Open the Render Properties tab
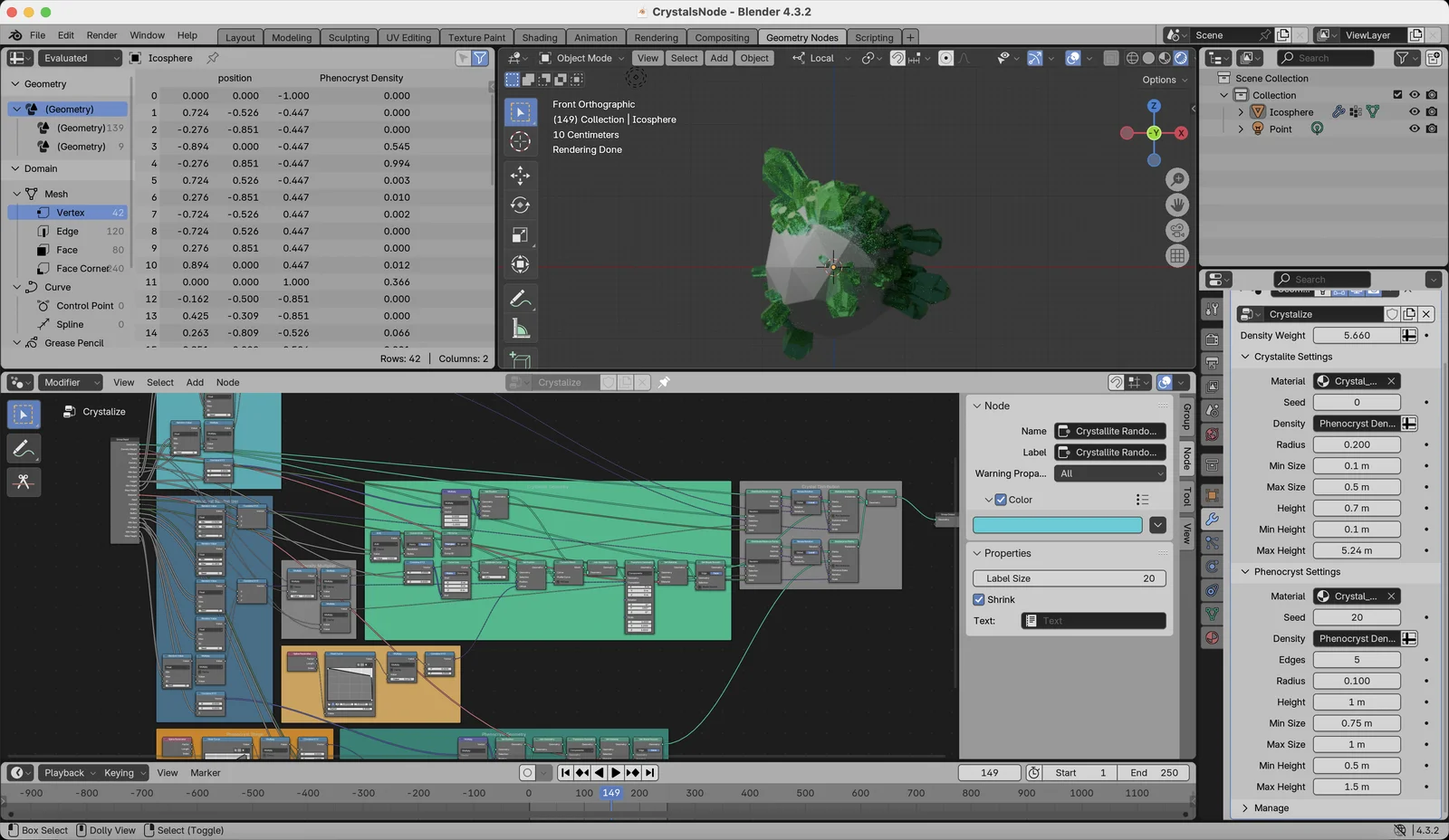This screenshot has width=1449, height=840. pyautogui.click(x=1212, y=337)
